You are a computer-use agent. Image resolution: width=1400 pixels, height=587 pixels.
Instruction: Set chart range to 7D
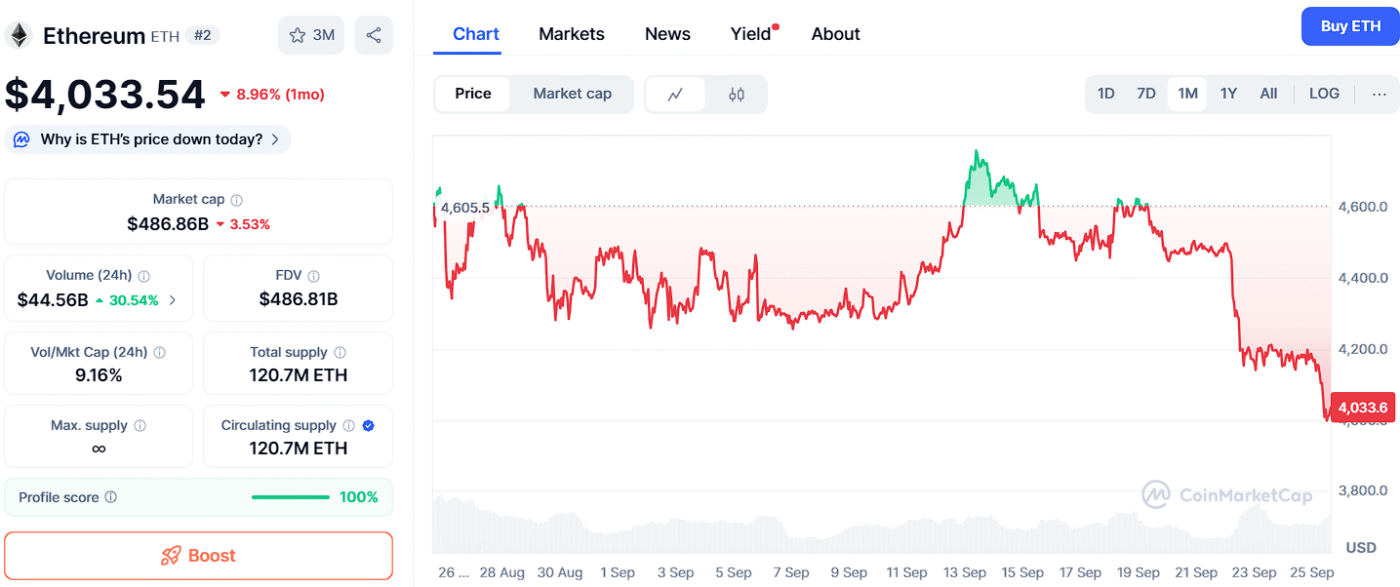click(x=1146, y=94)
